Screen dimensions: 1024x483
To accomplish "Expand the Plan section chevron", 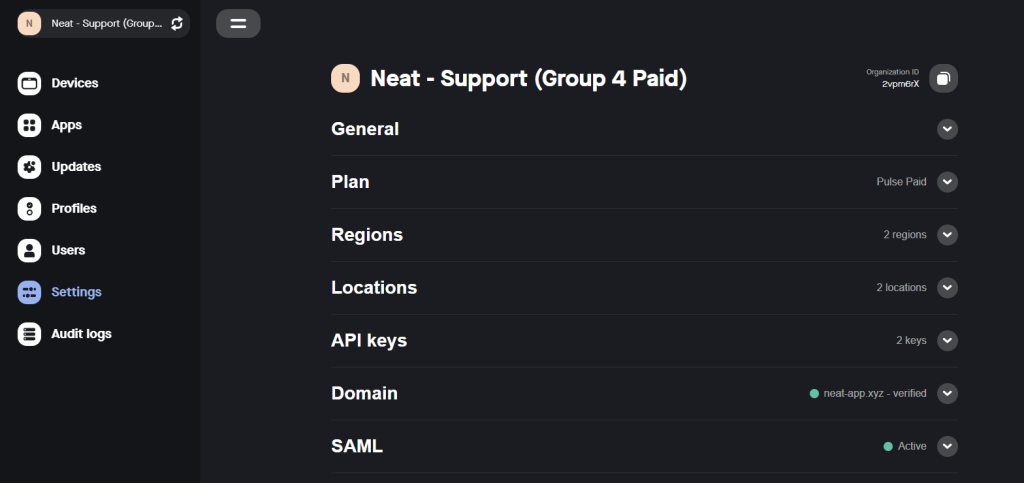I will [x=947, y=182].
